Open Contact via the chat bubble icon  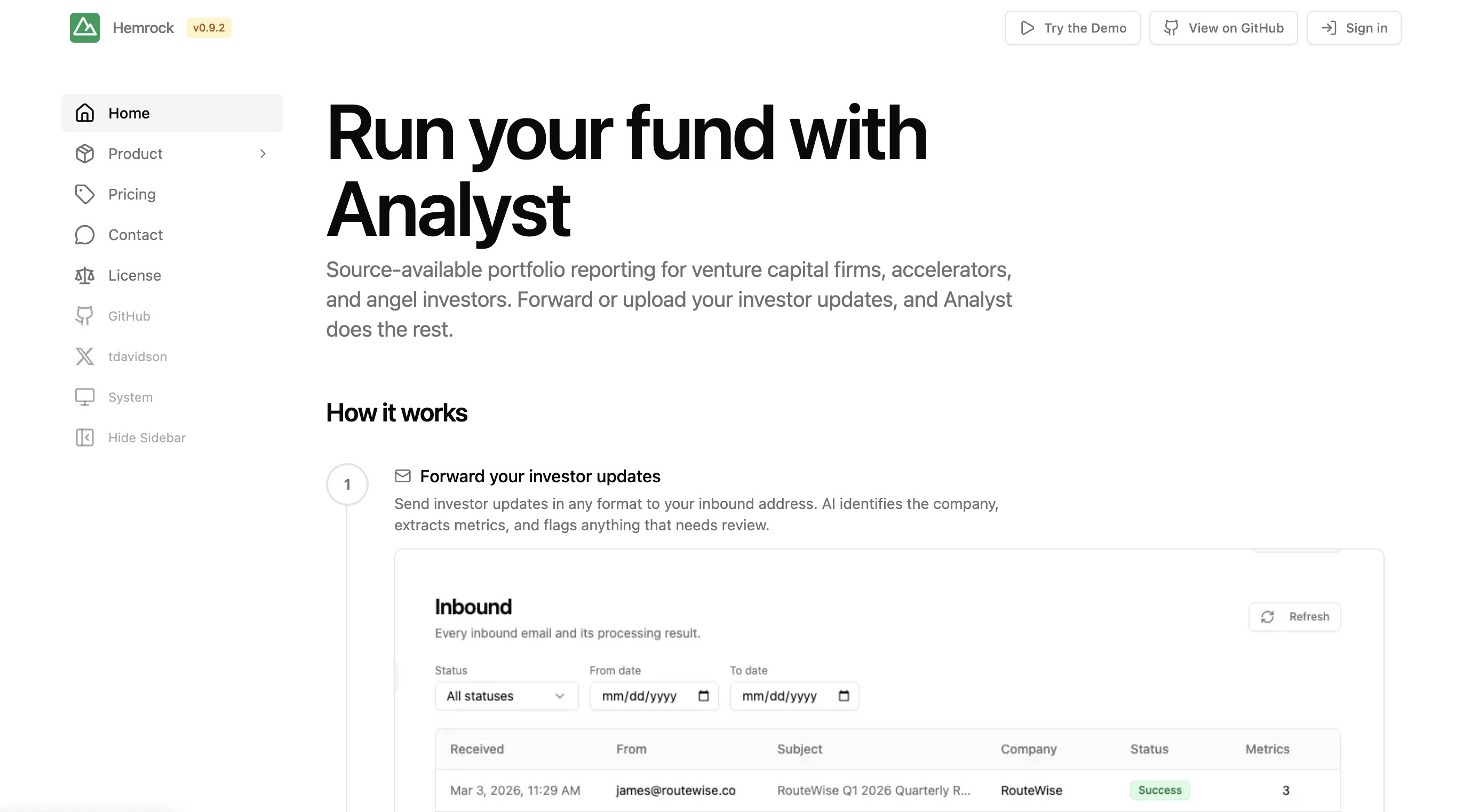[84, 235]
